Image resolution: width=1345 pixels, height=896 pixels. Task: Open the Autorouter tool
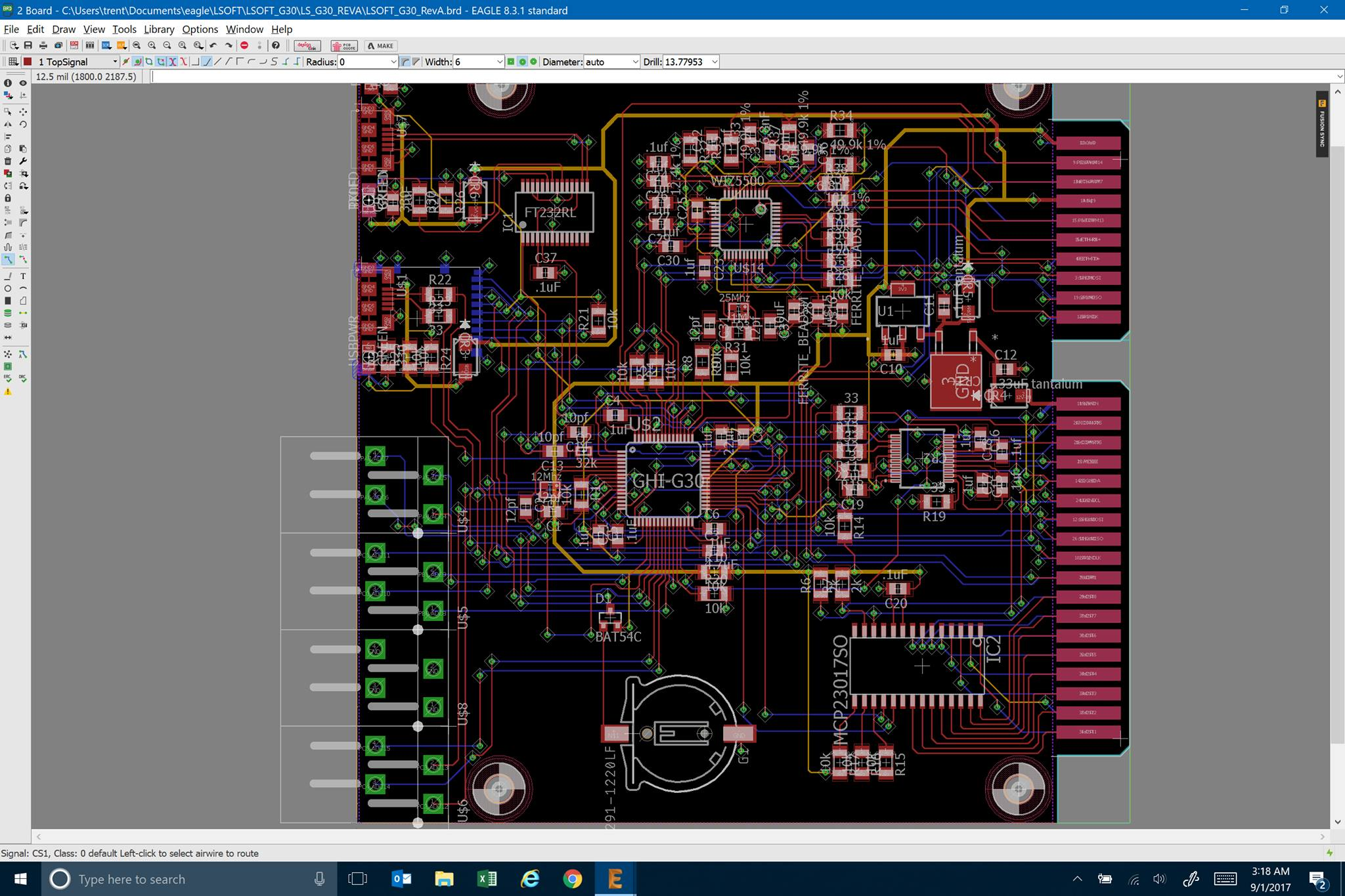coord(23,354)
